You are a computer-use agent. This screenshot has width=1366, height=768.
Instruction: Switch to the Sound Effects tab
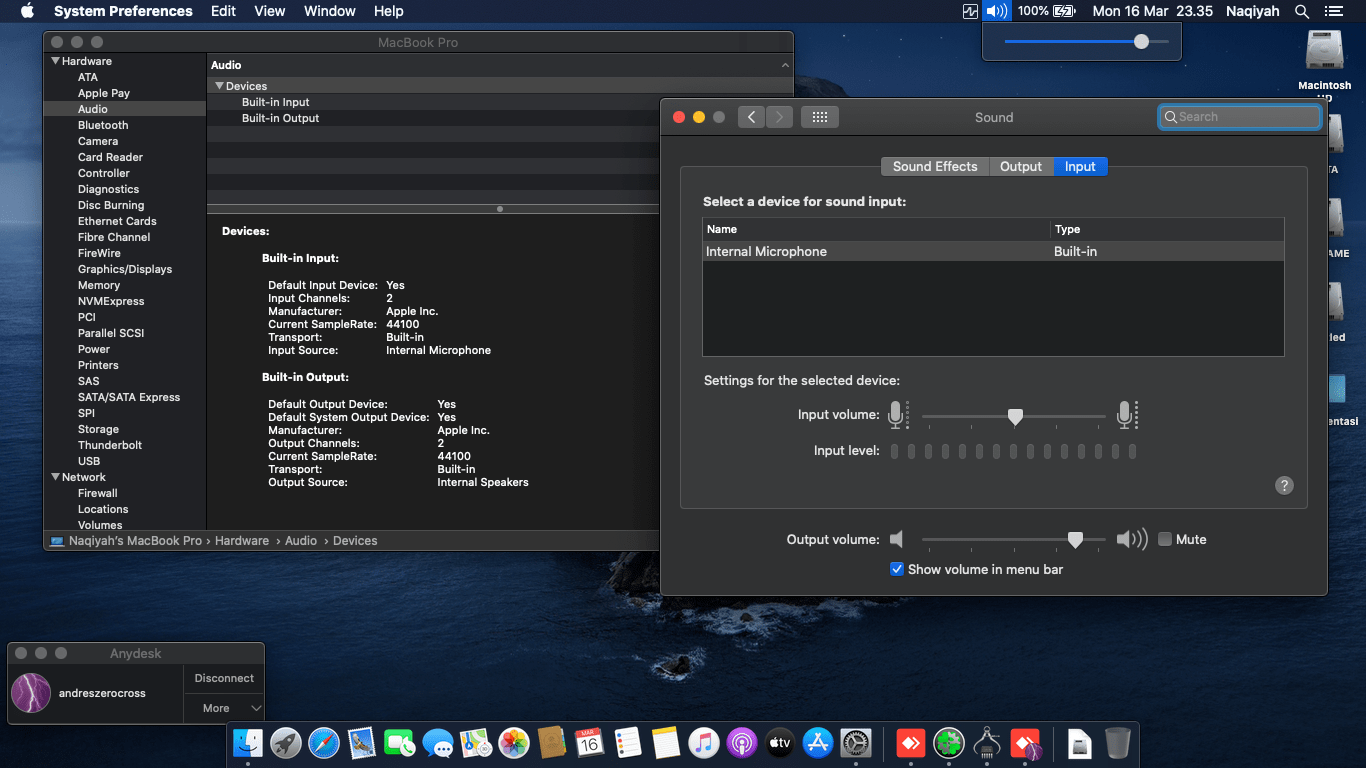click(x=935, y=166)
